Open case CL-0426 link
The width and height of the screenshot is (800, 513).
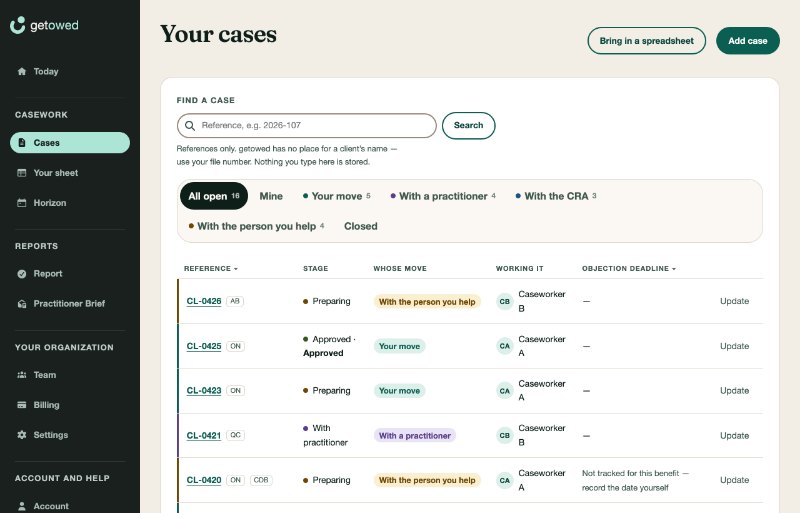coord(204,301)
